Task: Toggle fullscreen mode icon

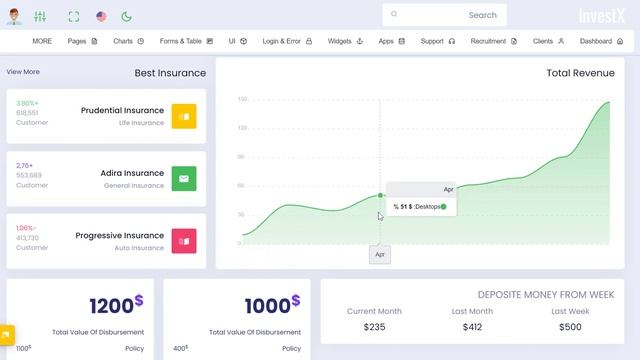Action: click(x=74, y=17)
